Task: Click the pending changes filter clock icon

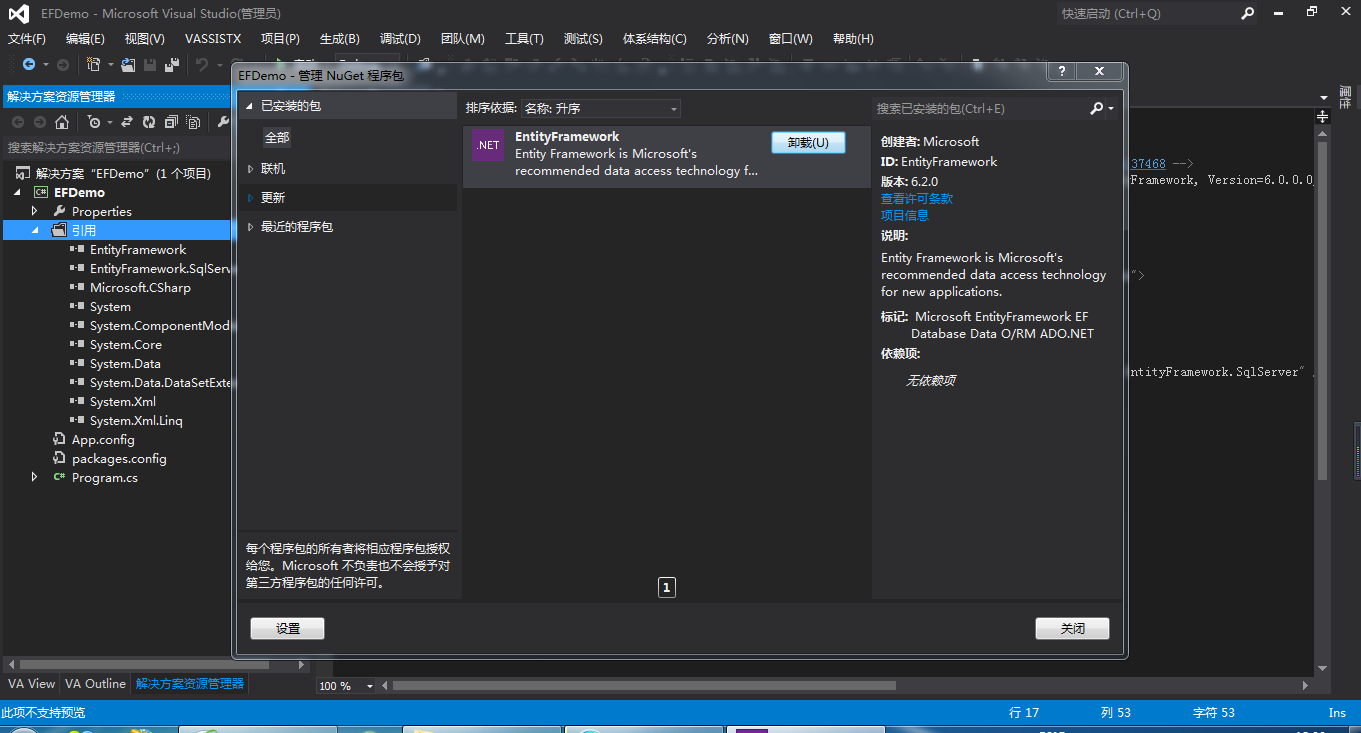Action: click(x=93, y=122)
